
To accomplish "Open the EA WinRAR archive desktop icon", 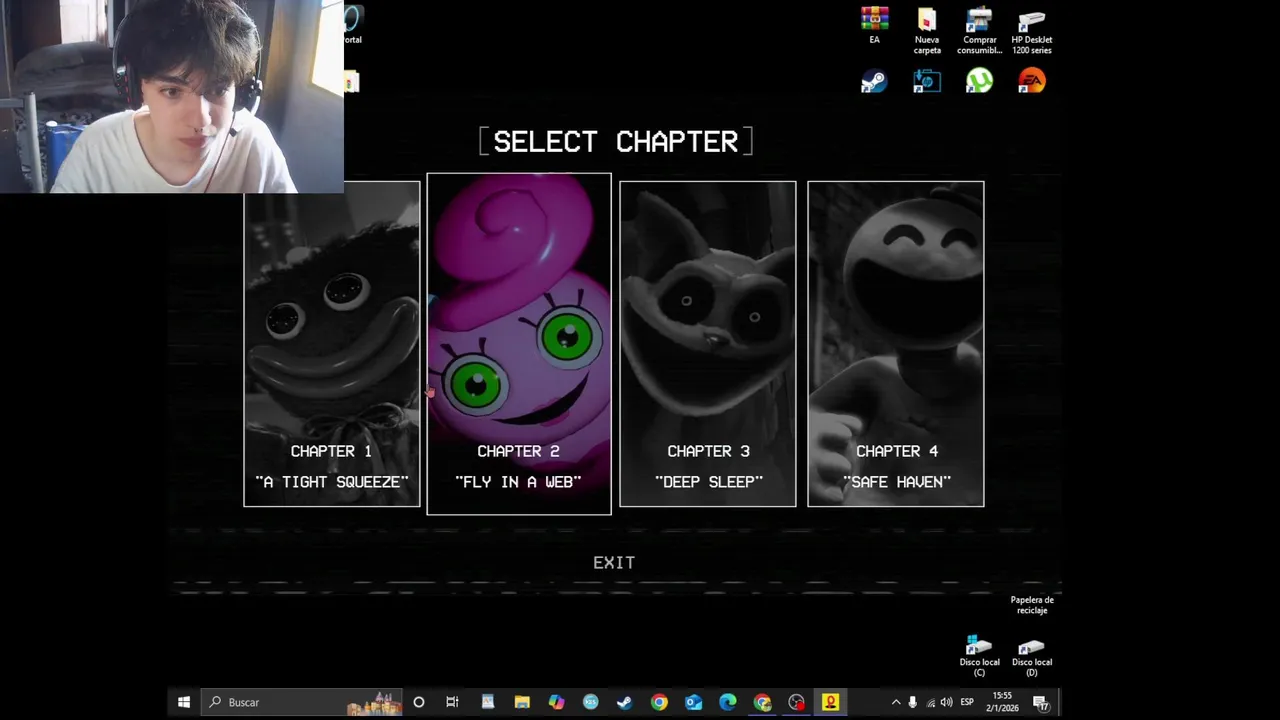I will coord(875,26).
